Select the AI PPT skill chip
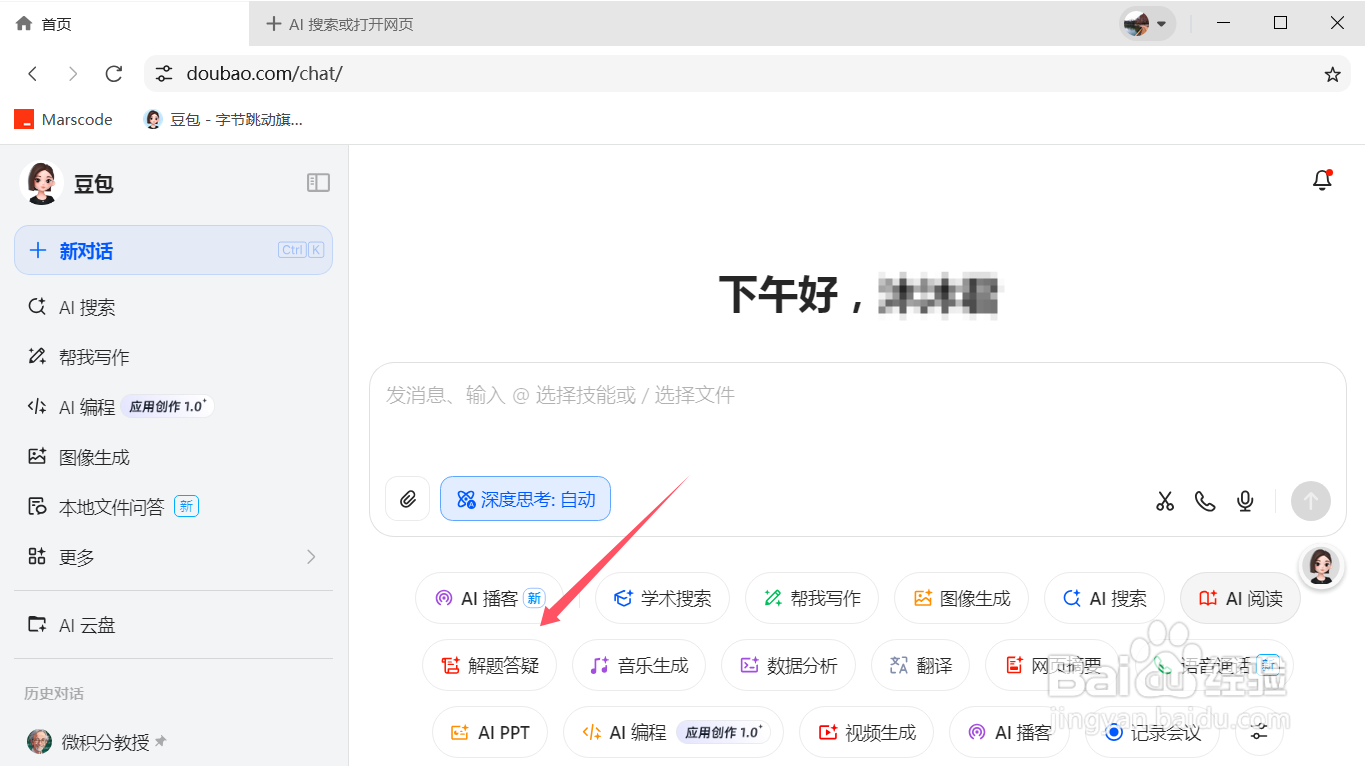The image size is (1365, 766). pos(490,732)
